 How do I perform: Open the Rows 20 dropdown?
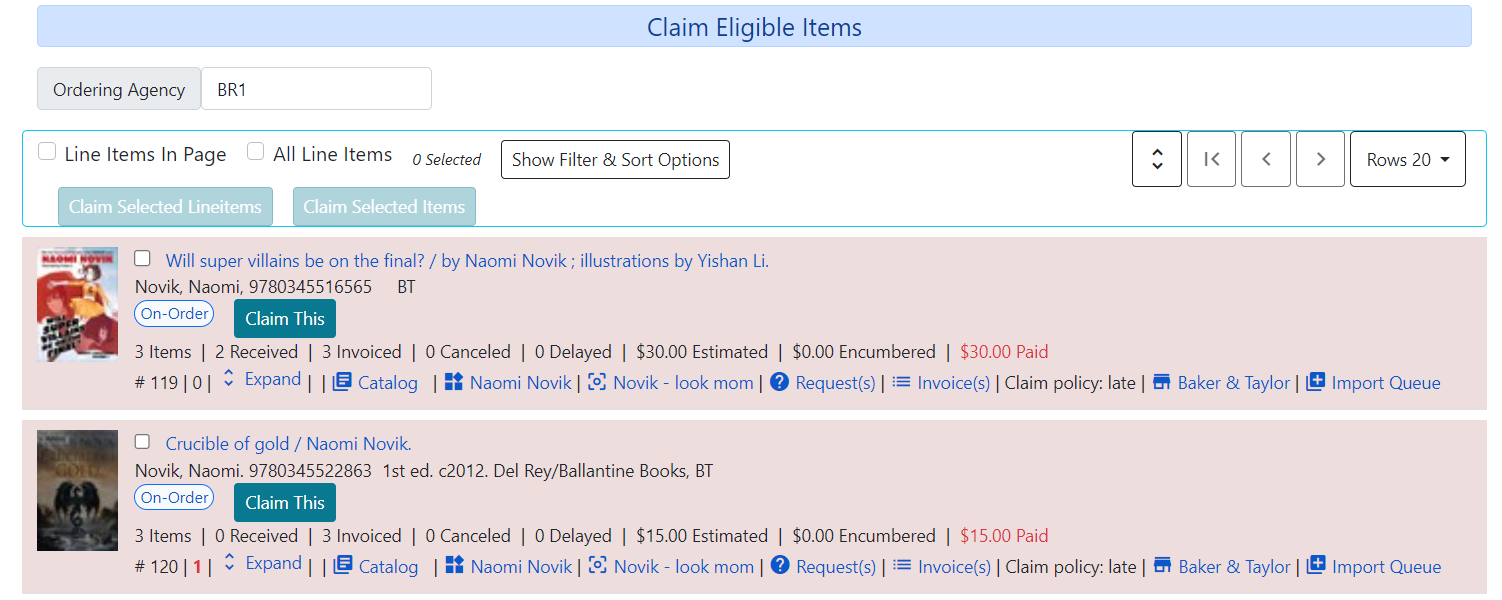coord(1407,158)
